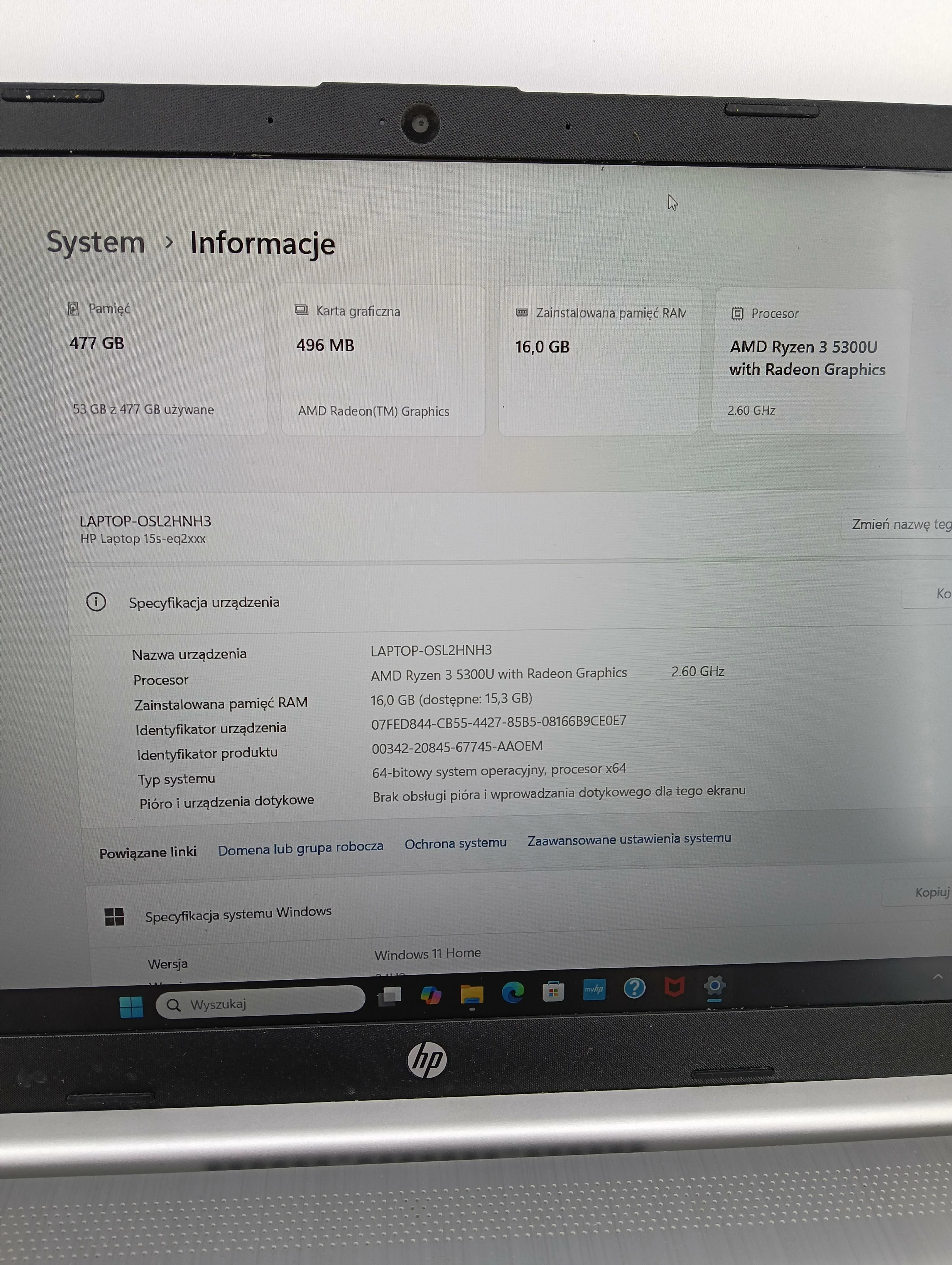Expand the system tray overflow chevron
952x1265 pixels.
pyautogui.click(x=938, y=977)
